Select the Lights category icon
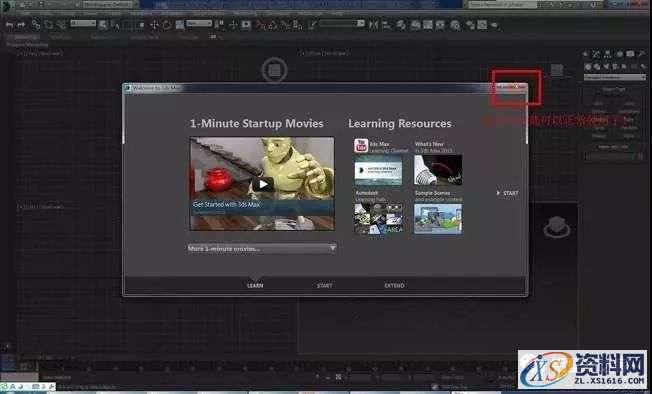The image size is (652, 394). (606, 66)
